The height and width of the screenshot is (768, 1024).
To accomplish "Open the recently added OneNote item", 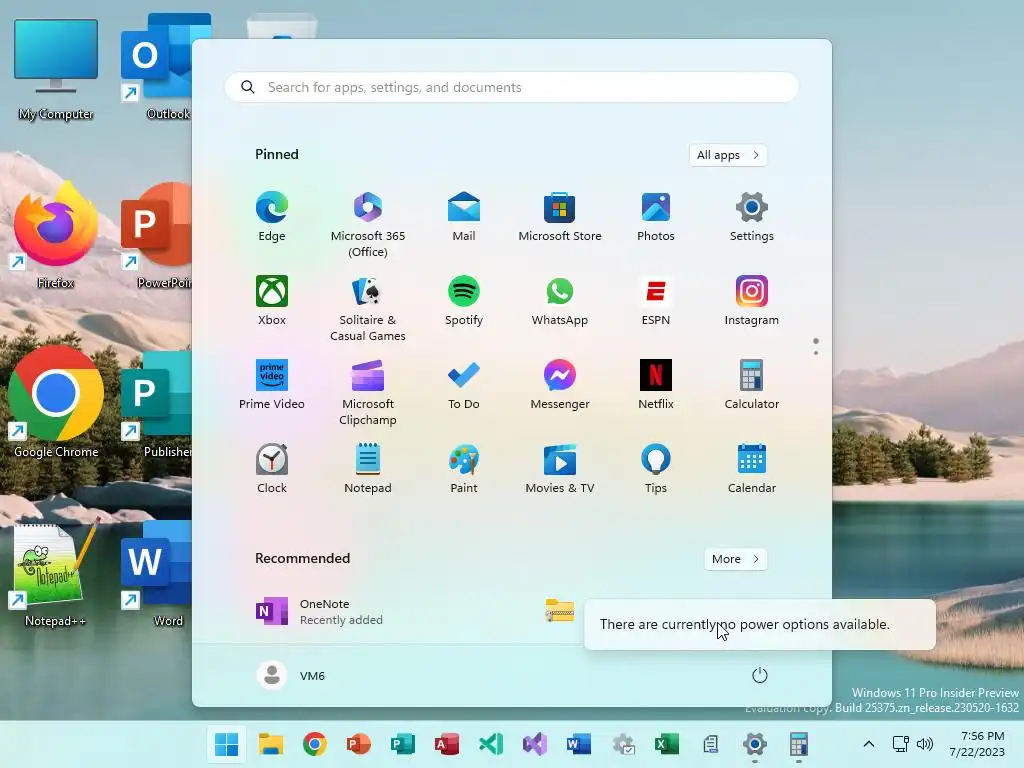I will [x=320, y=611].
